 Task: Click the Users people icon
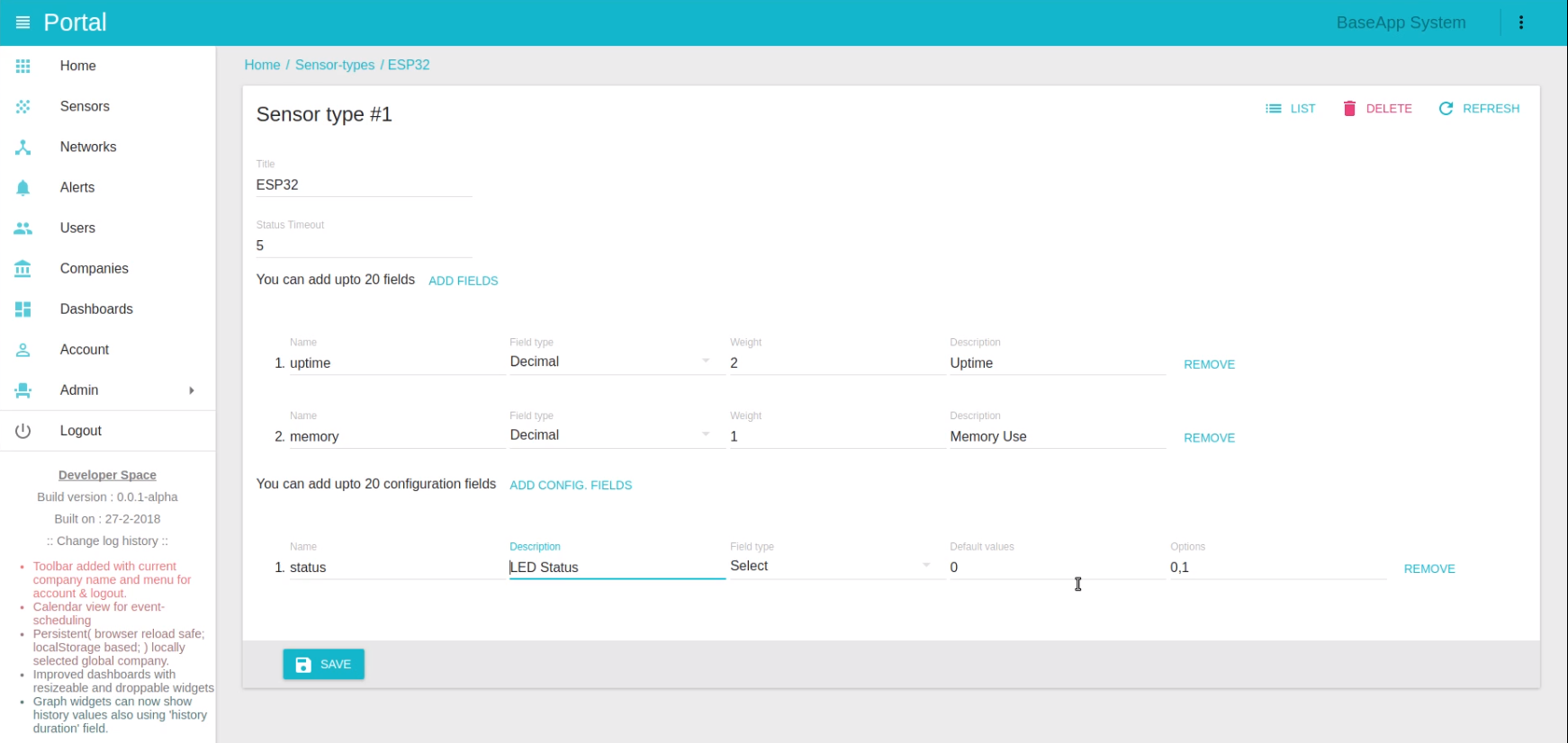point(23,228)
